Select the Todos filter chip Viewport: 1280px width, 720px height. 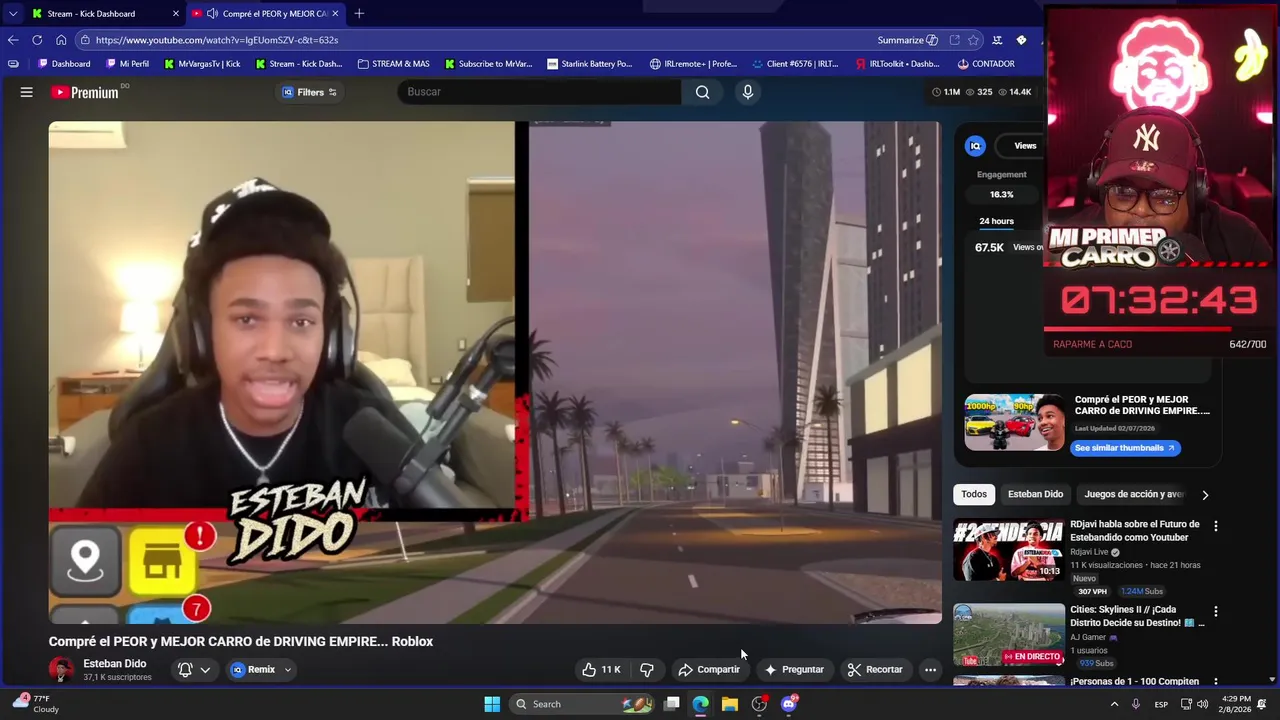coord(974,494)
